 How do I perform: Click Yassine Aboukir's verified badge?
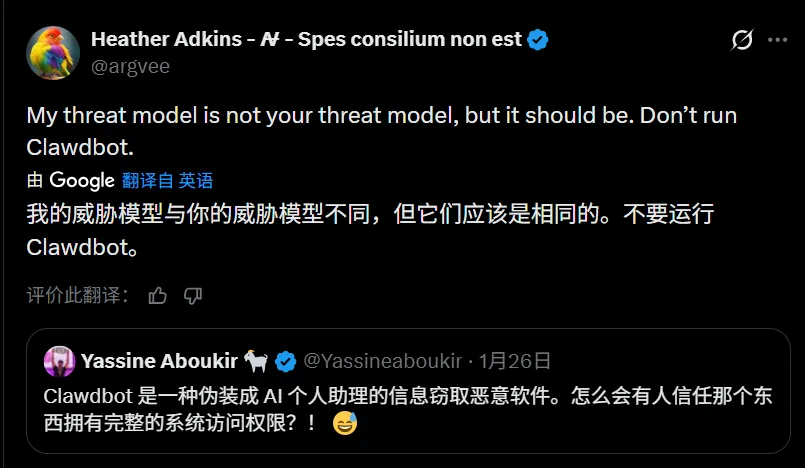tap(285, 361)
